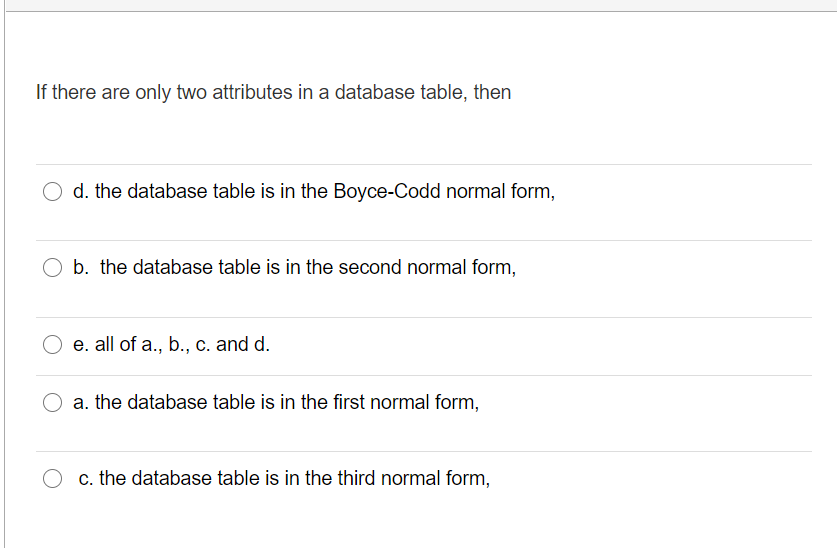Choose the 'all of a., b., c. and d.' radio button
Viewport: 837px width, 548px height.
coord(52,344)
